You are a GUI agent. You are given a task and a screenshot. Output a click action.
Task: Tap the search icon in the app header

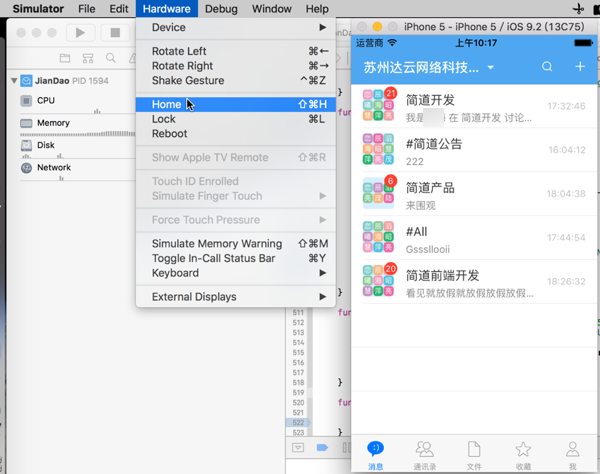pyautogui.click(x=547, y=67)
